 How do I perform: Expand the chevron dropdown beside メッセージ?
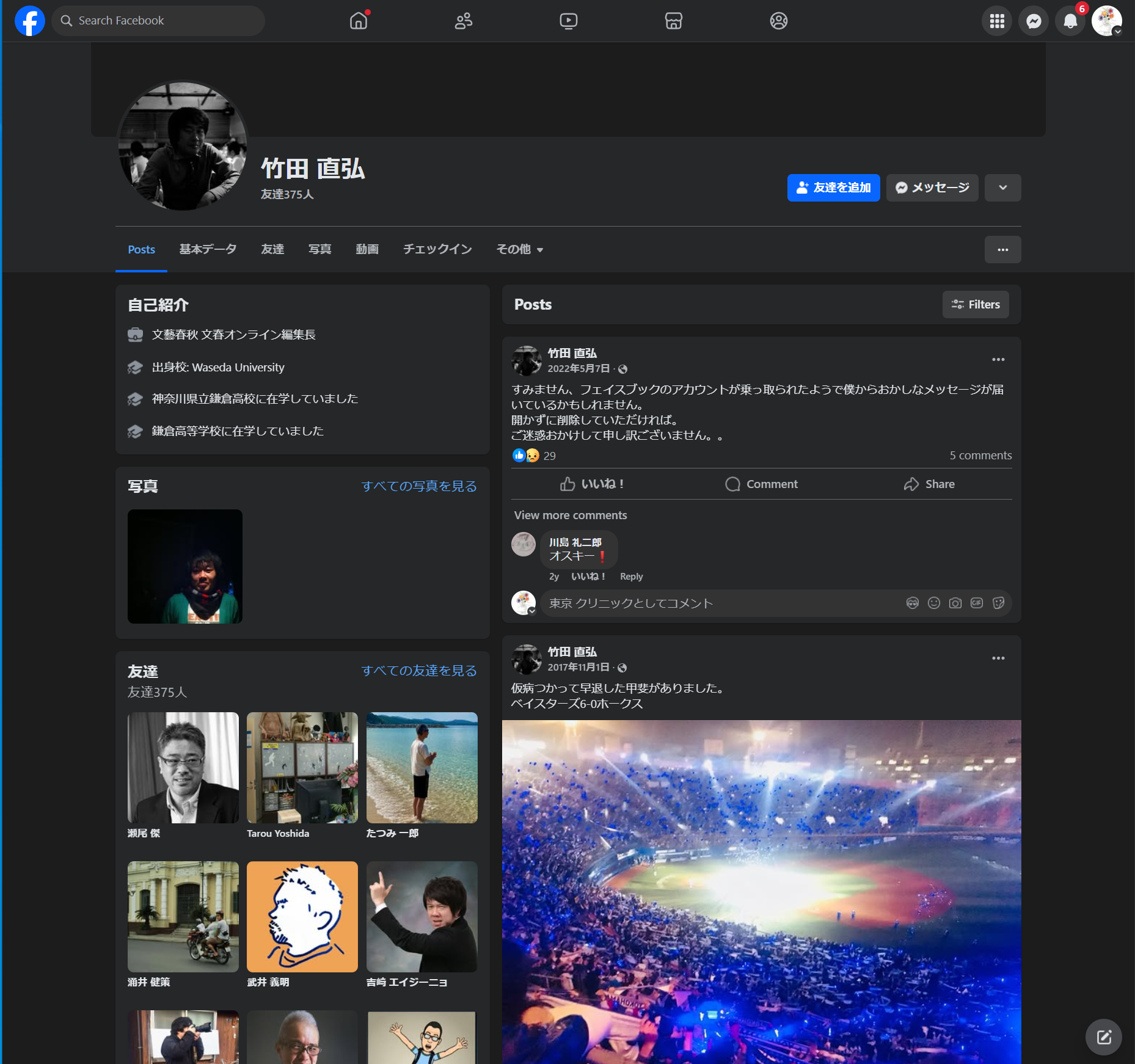pos(1002,188)
